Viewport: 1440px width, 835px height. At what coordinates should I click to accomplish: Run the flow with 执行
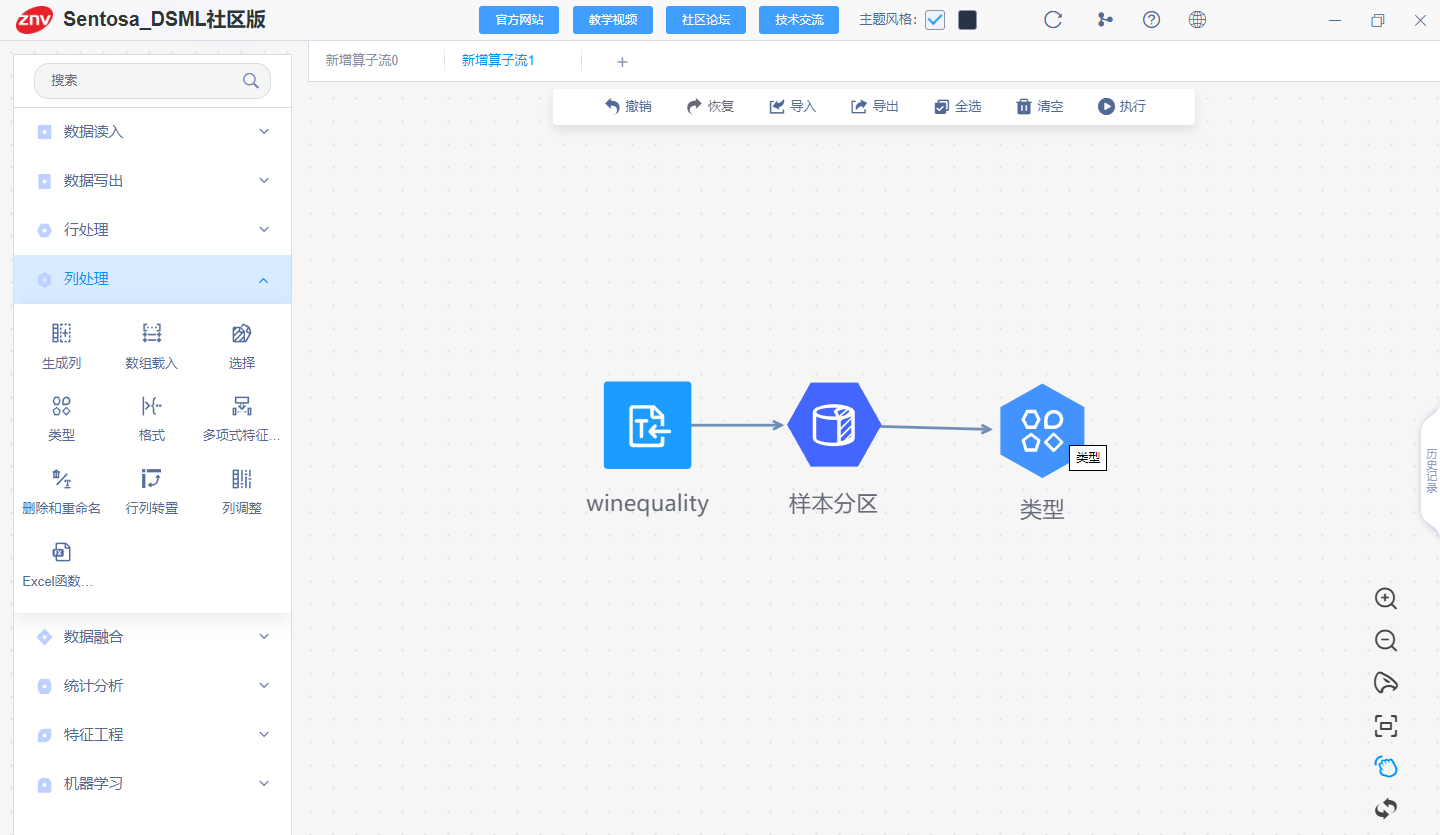1122,106
